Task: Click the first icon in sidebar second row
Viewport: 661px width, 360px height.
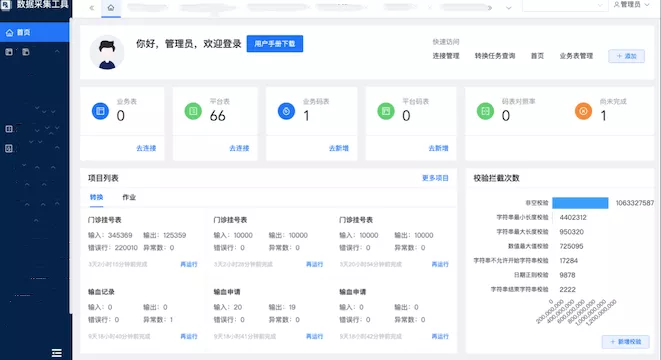Action: click(x=9, y=52)
